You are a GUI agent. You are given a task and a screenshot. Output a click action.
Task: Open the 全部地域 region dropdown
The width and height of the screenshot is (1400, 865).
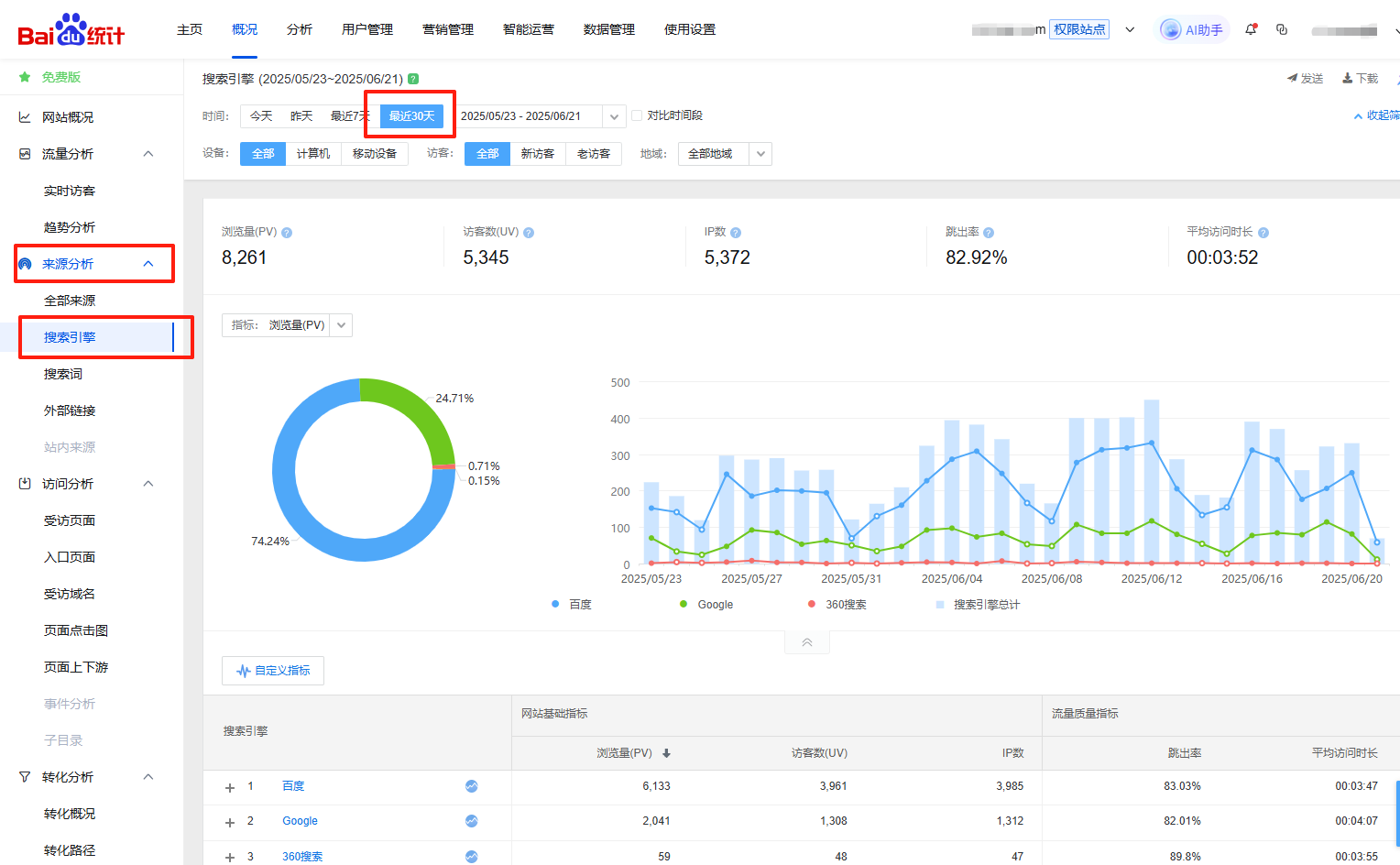click(x=725, y=153)
